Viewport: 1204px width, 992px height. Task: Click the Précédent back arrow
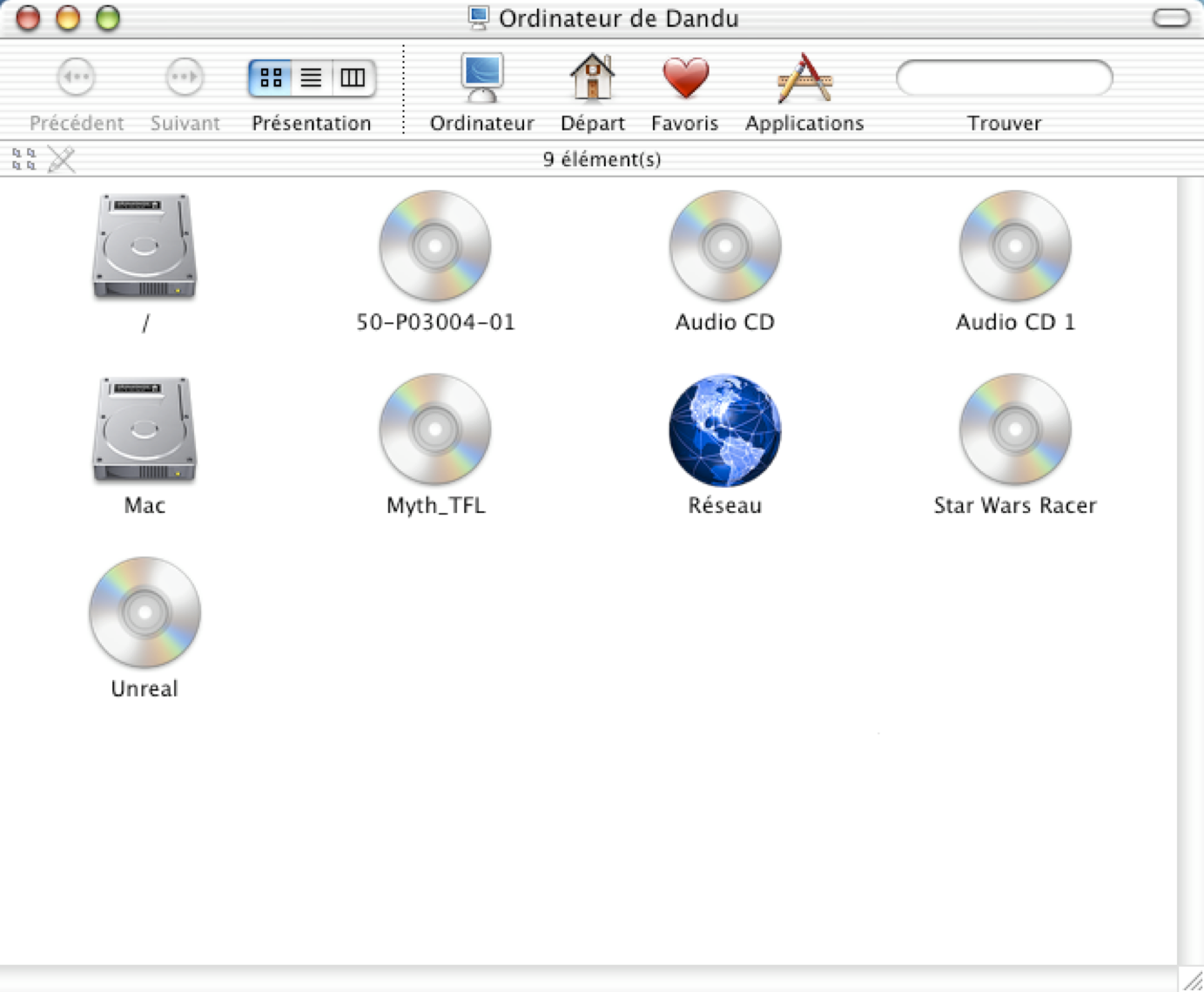(x=77, y=78)
